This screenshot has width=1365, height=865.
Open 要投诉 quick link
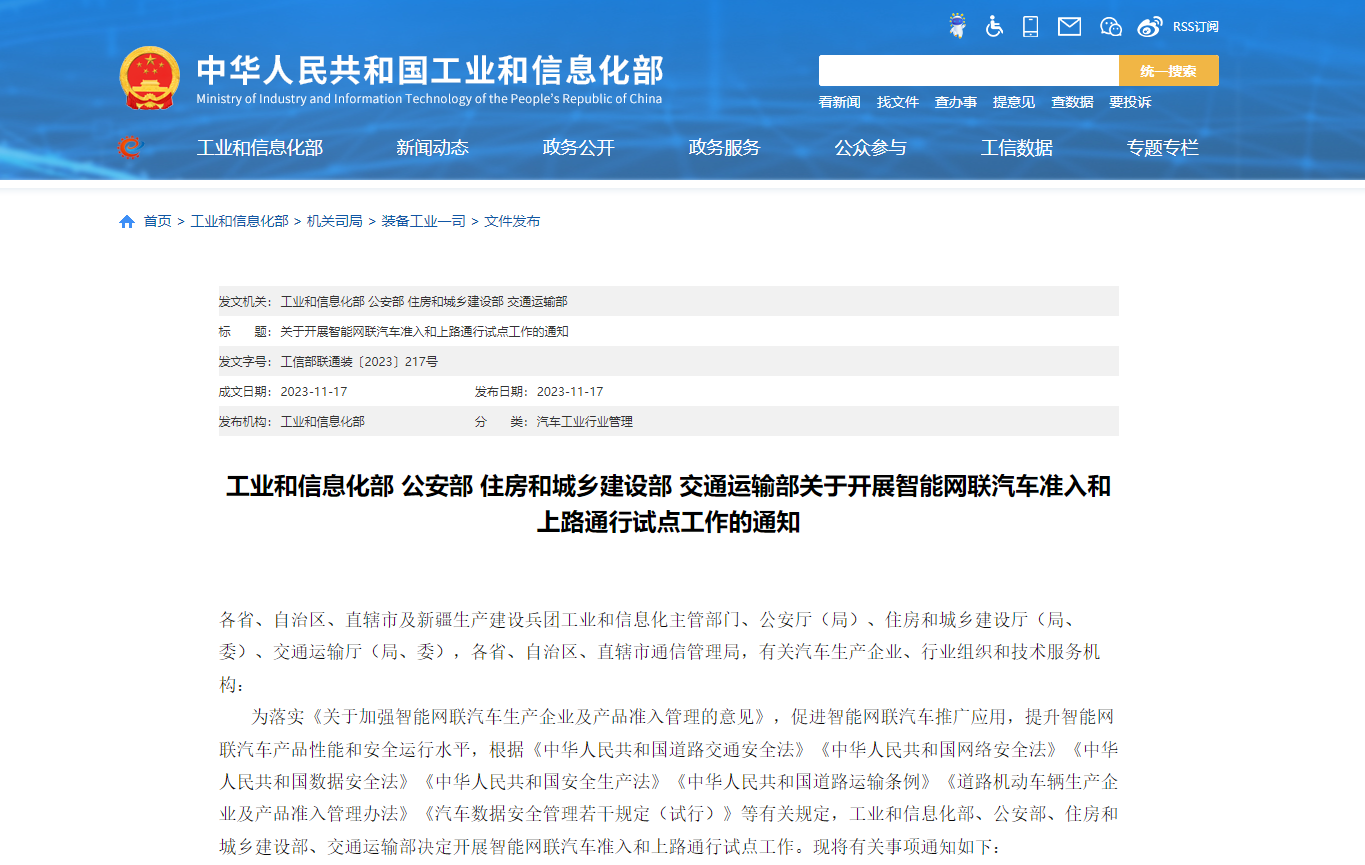coord(1130,102)
